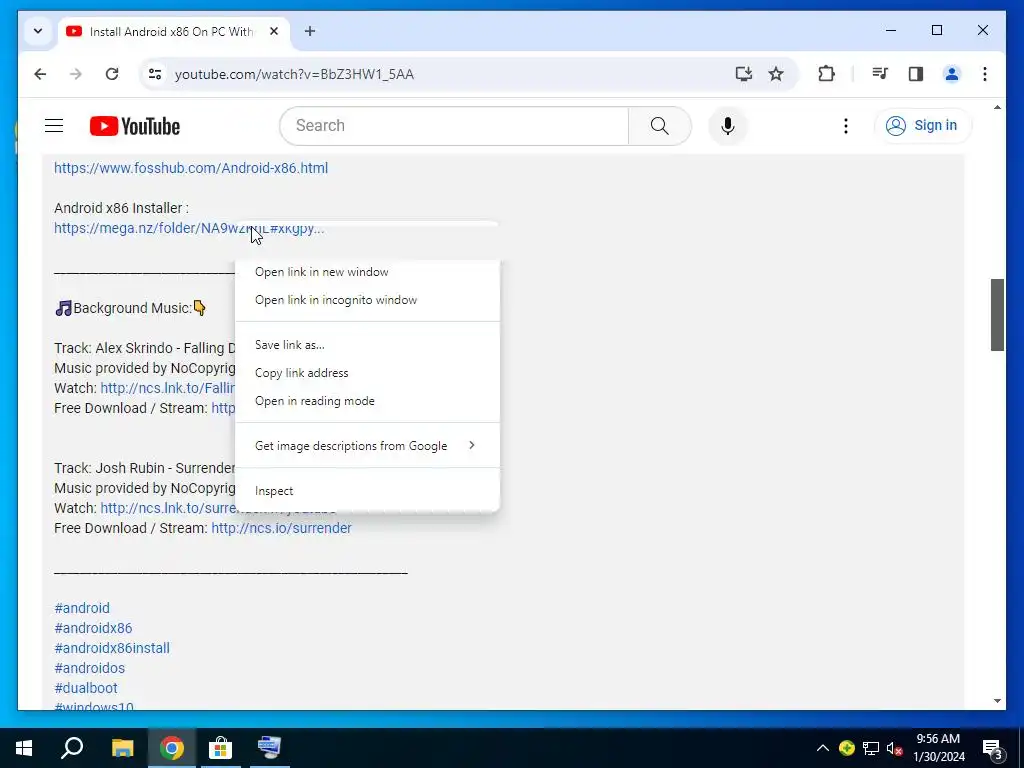Open the tab search dropdown arrow
Viewport: 1024px width, 768px height.
[x=38, y=31]
